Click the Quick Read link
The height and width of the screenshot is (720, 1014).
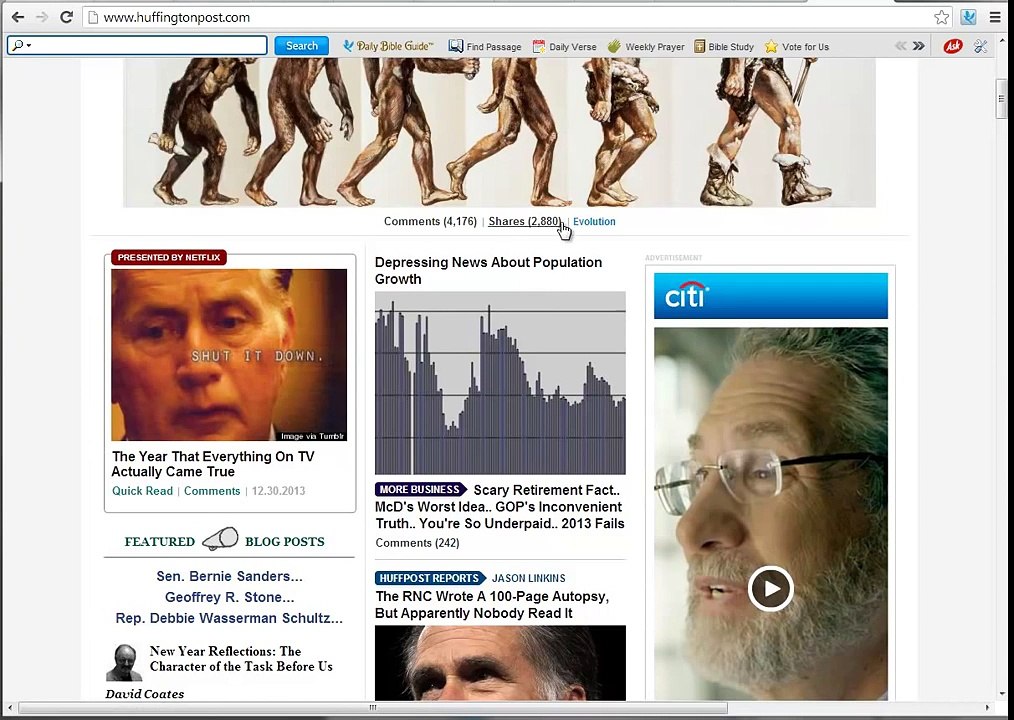(142, 491)
